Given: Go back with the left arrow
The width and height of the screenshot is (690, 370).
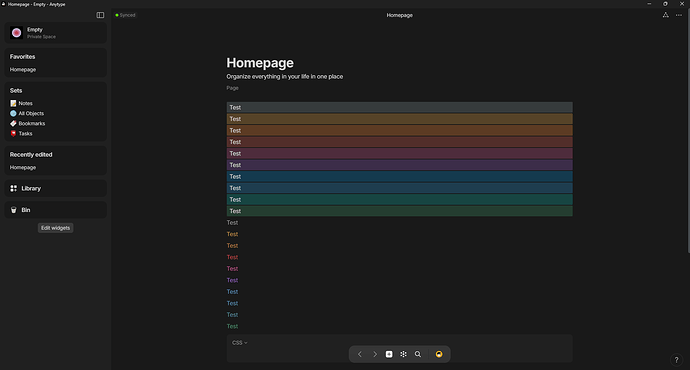Looking at the screenshot, I should coord(360,354).
